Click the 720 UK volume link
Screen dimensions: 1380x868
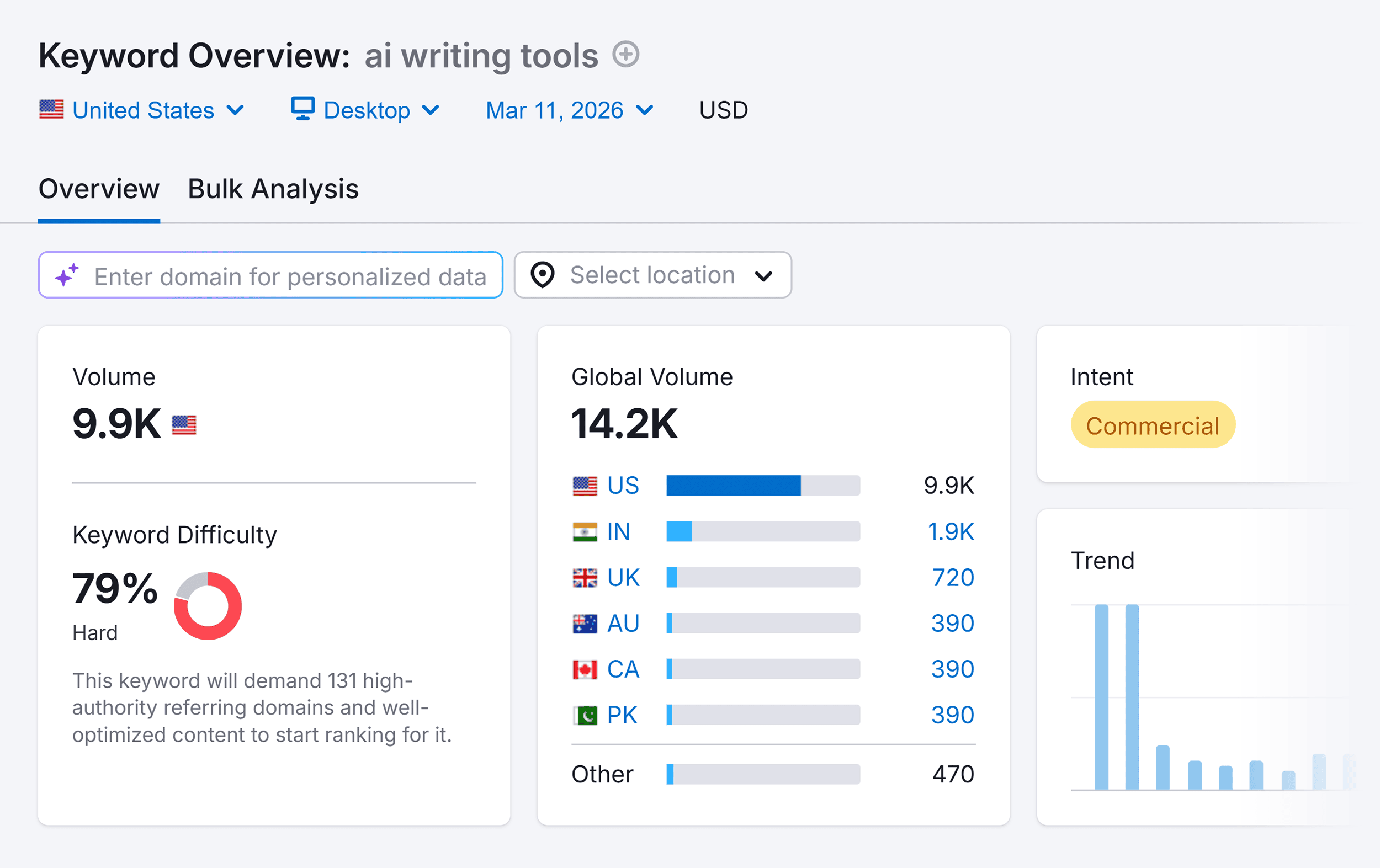[x=953, y=577]
